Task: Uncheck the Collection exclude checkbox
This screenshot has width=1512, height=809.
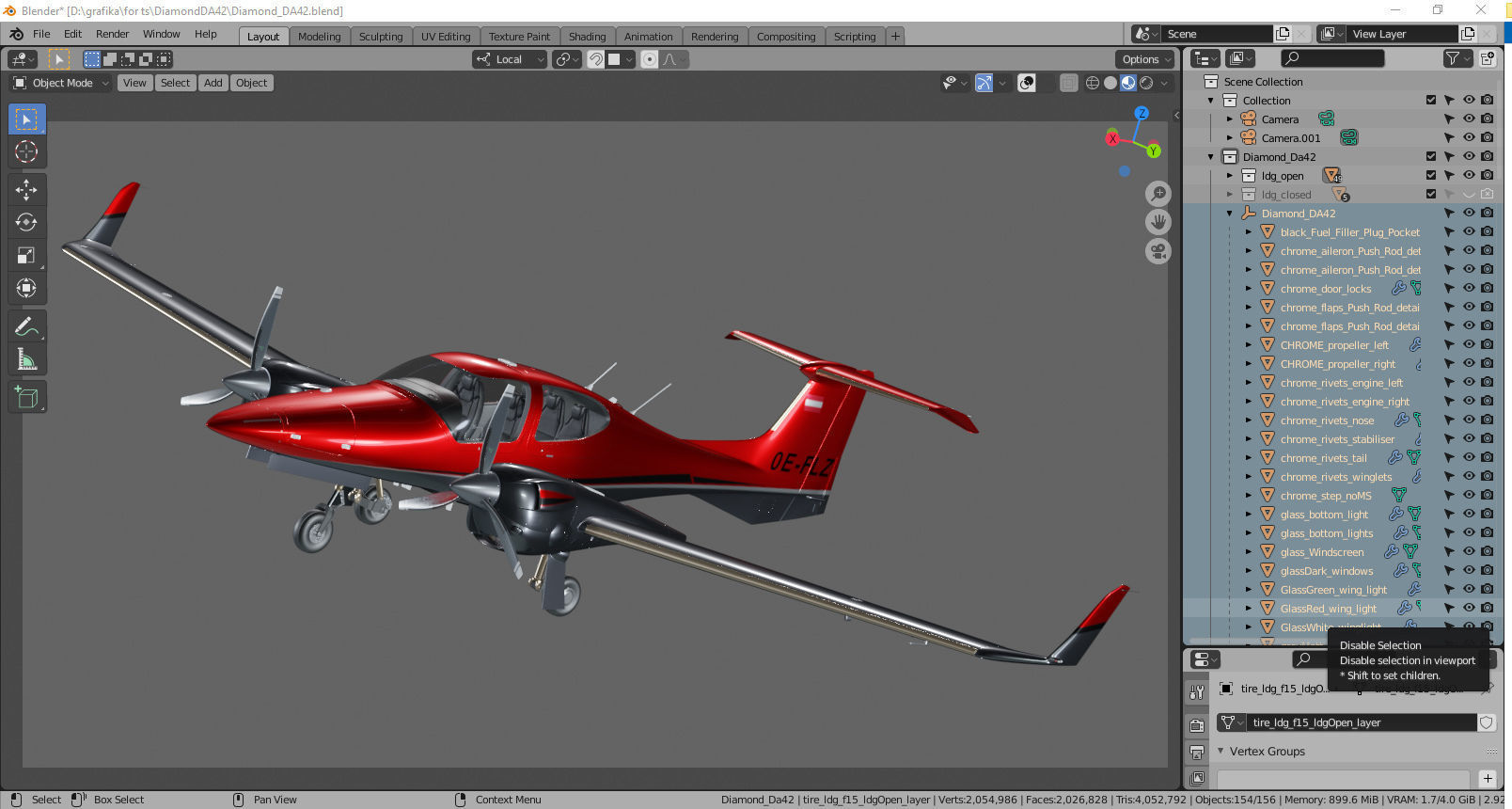Action: (1431, 100)
